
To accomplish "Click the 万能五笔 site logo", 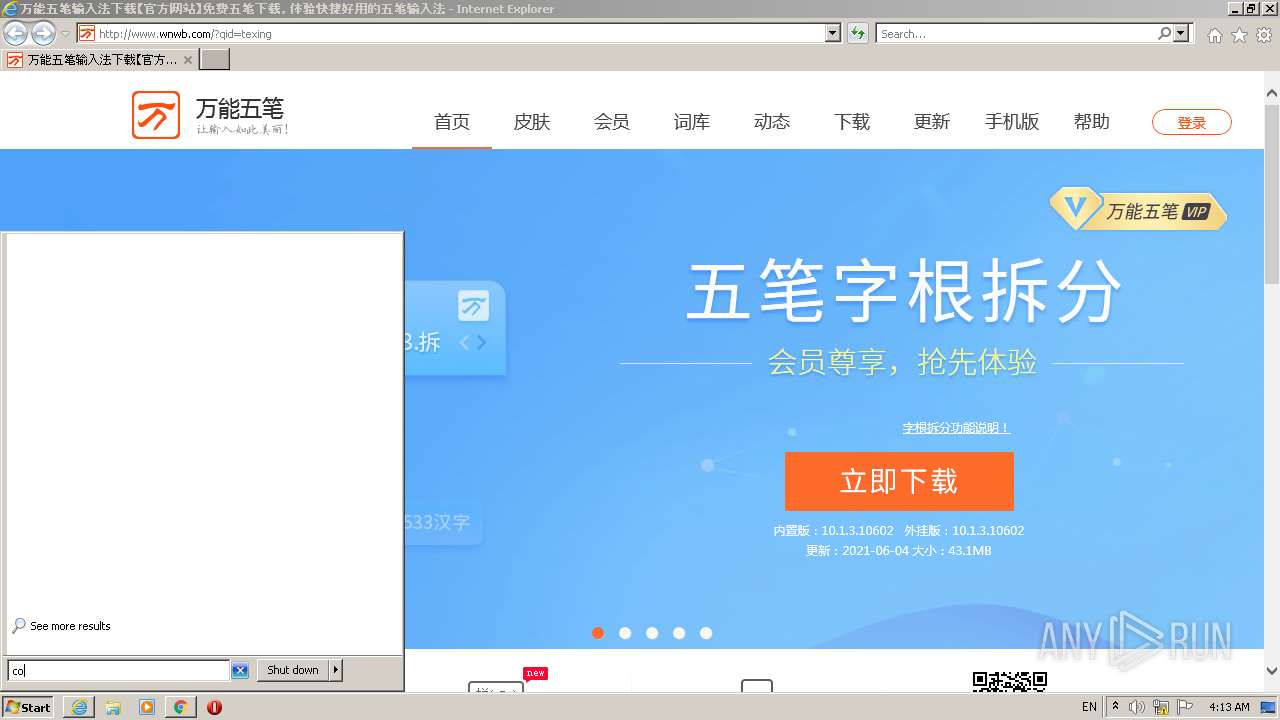I will pos(211,115).
